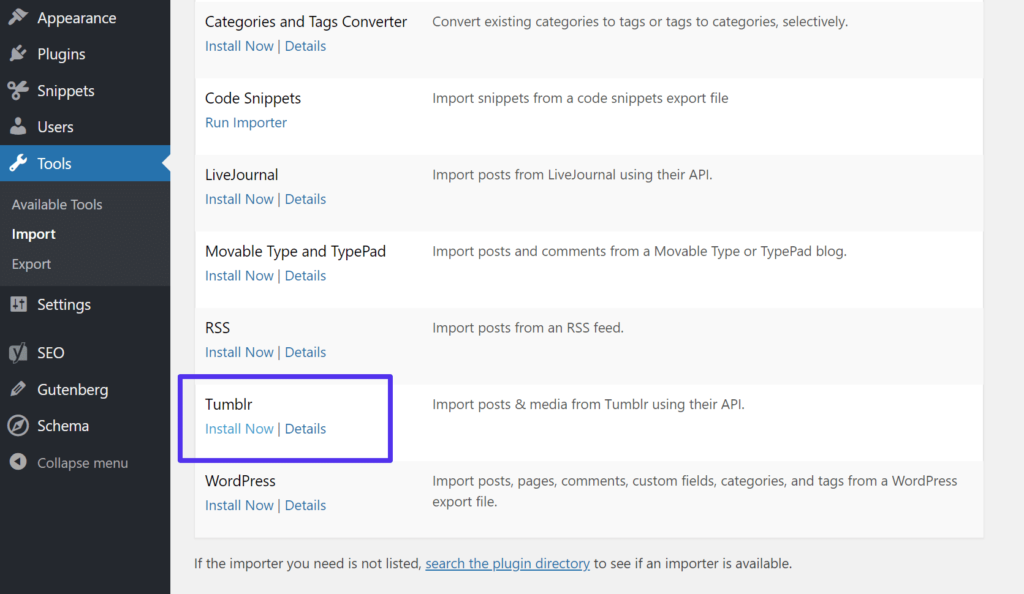Run Importer for Code Snippets
The height and width of the screenshot is (594, 1024).
(x=246, y=123)
